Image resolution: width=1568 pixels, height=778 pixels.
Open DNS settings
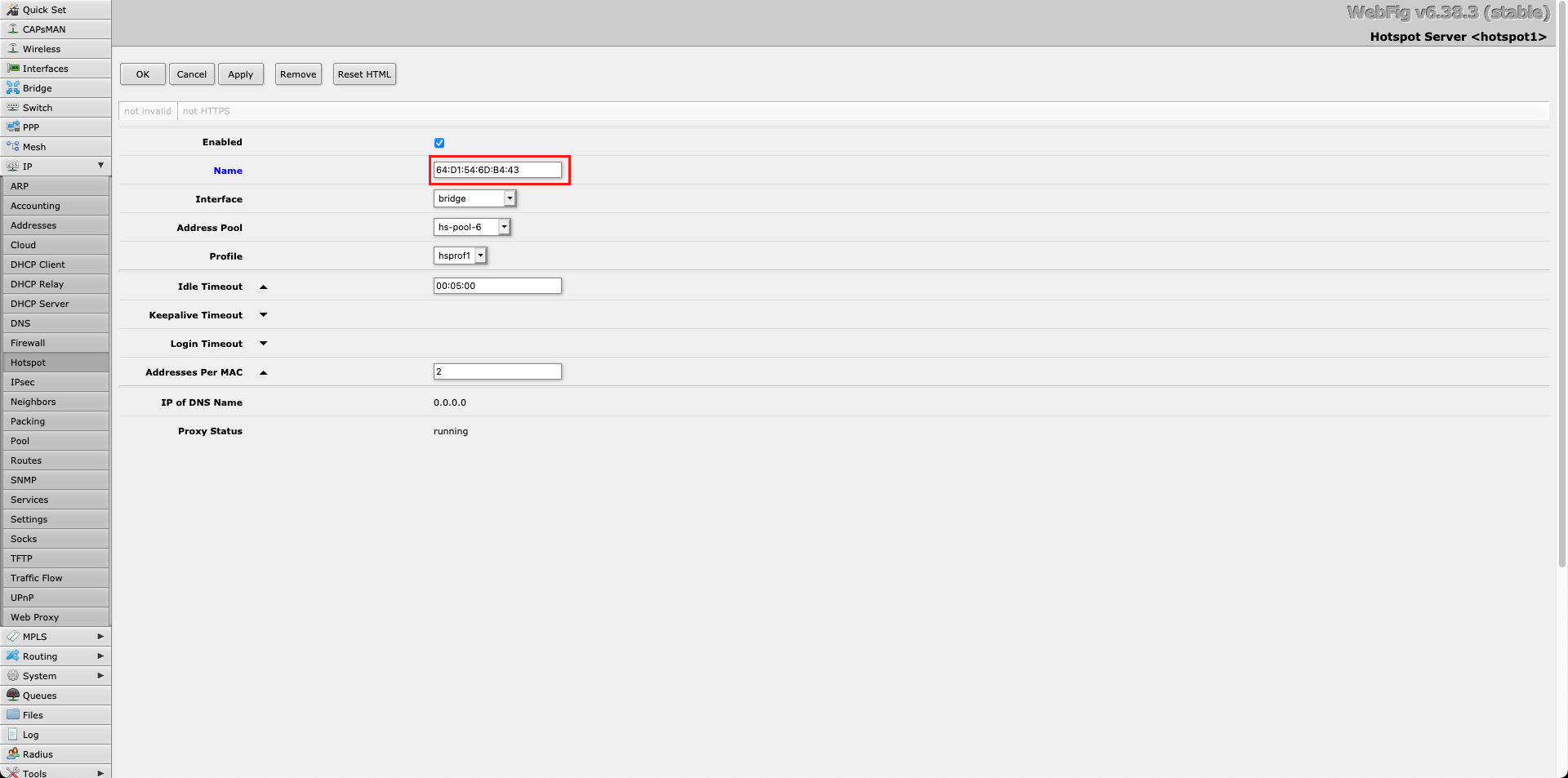[56, 323]
